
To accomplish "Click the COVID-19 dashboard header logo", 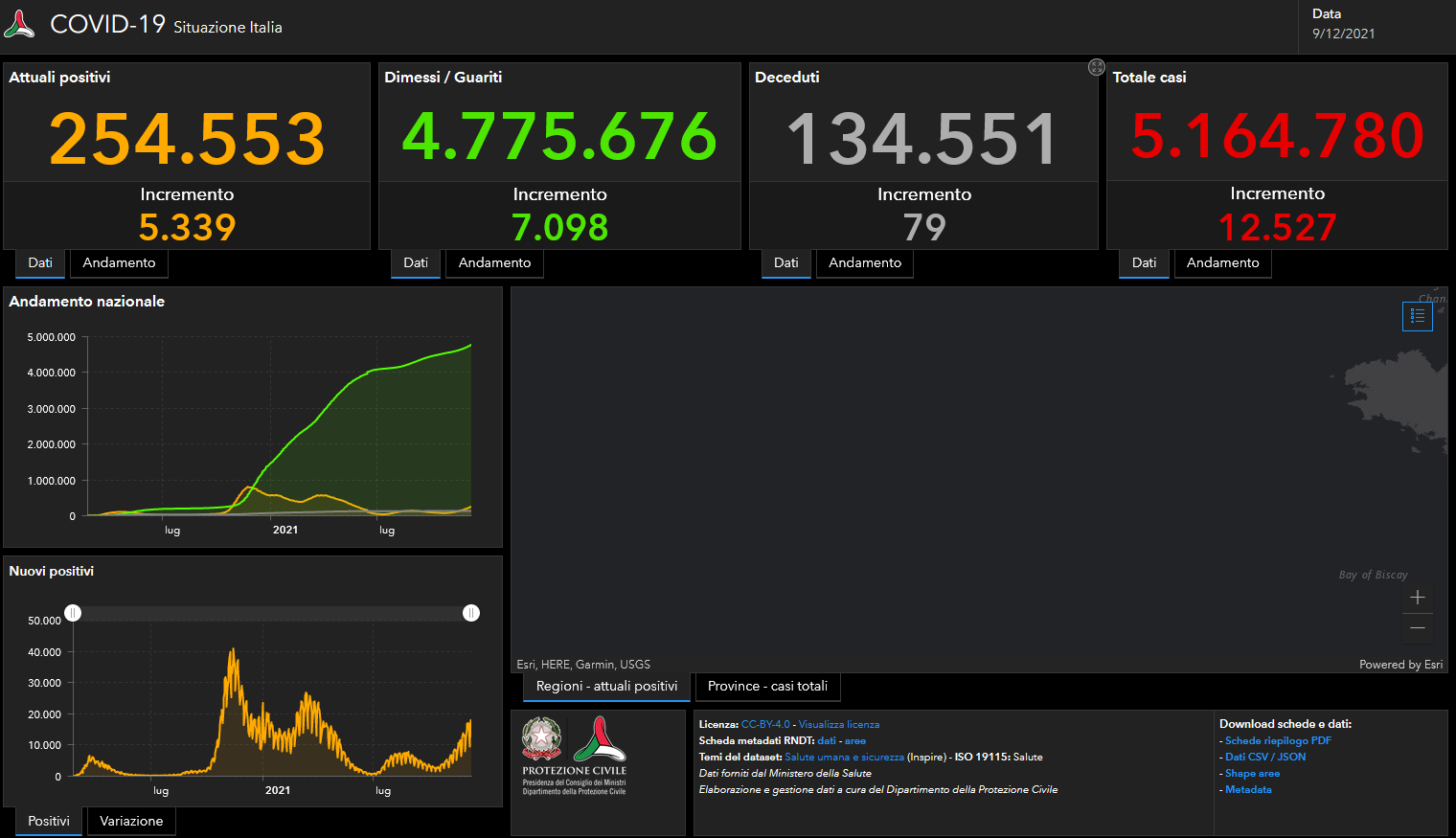I will [x=19, y=24].
